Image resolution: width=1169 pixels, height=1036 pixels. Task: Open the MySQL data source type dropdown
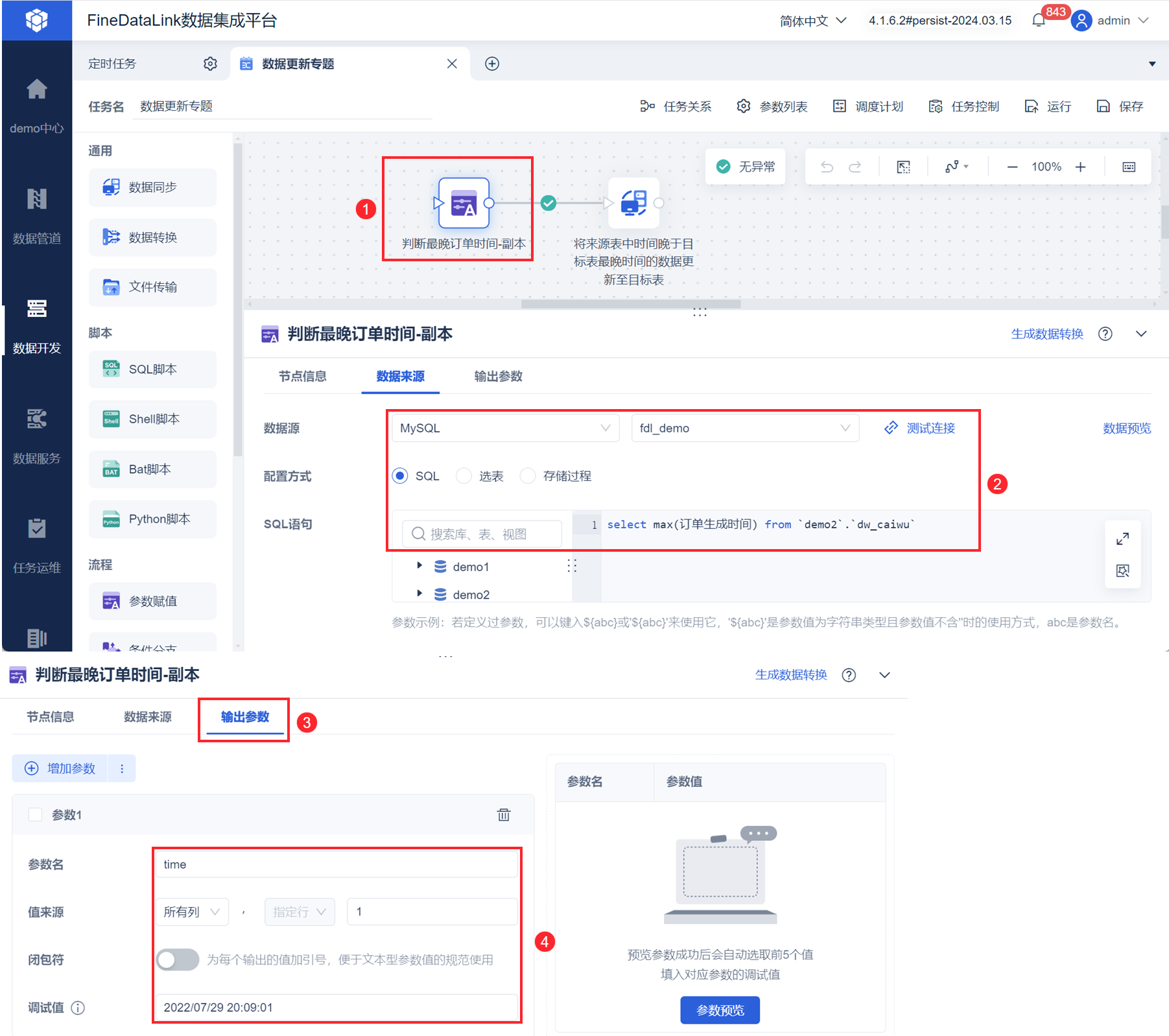tap(506, 428)
